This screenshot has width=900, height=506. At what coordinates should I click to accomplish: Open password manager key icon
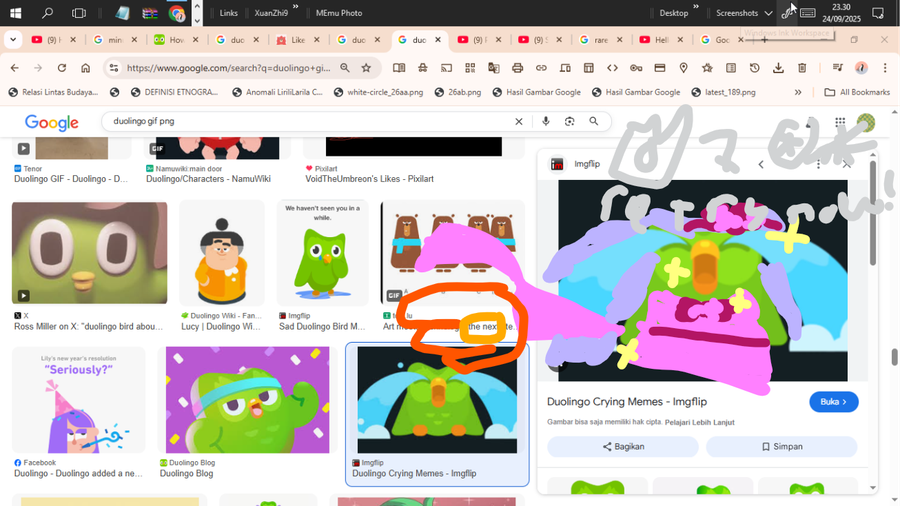[x=636, y=68]
